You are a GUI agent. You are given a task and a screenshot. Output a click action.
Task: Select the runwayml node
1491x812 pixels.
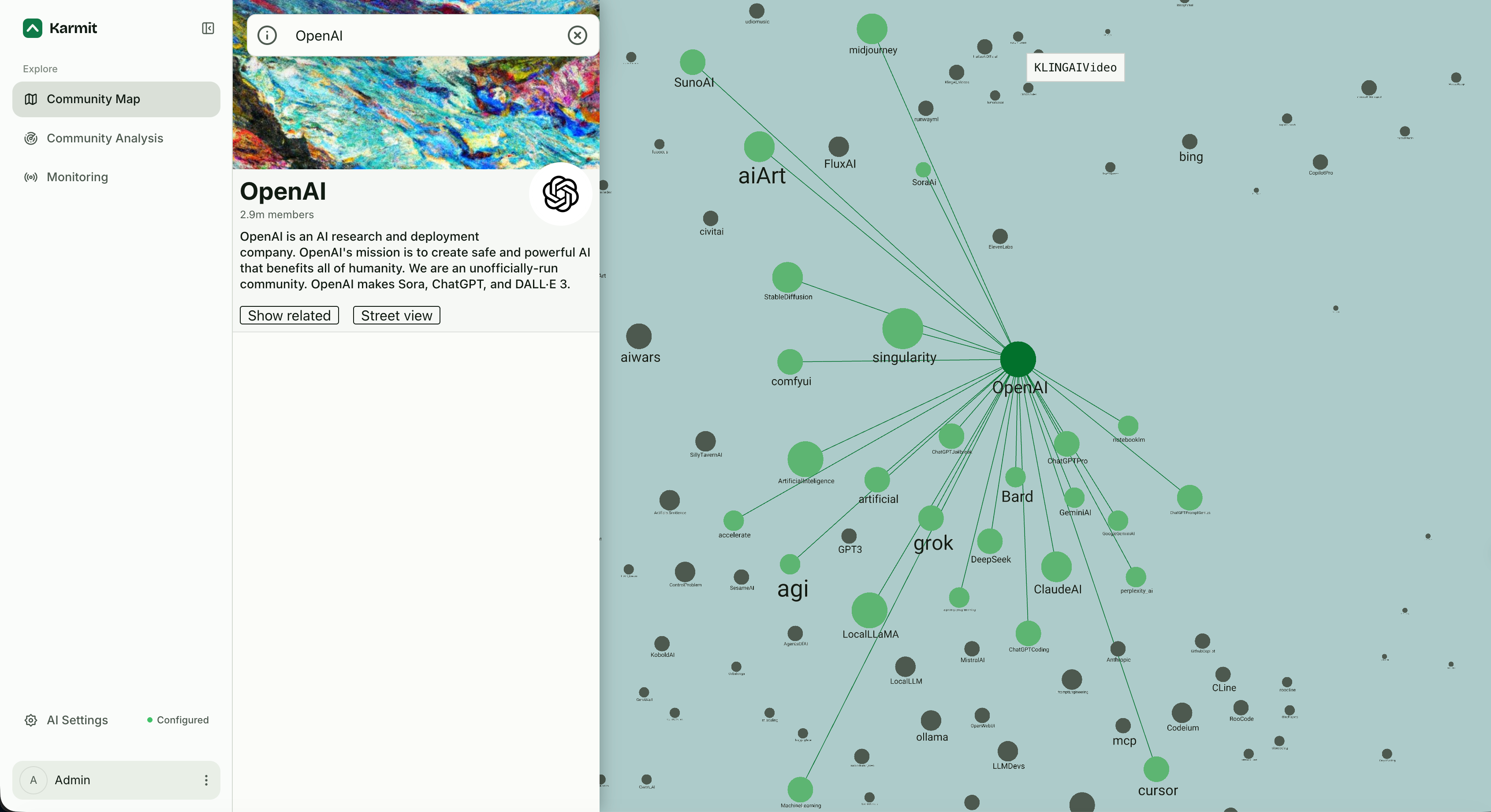click(x=925, y=108)
